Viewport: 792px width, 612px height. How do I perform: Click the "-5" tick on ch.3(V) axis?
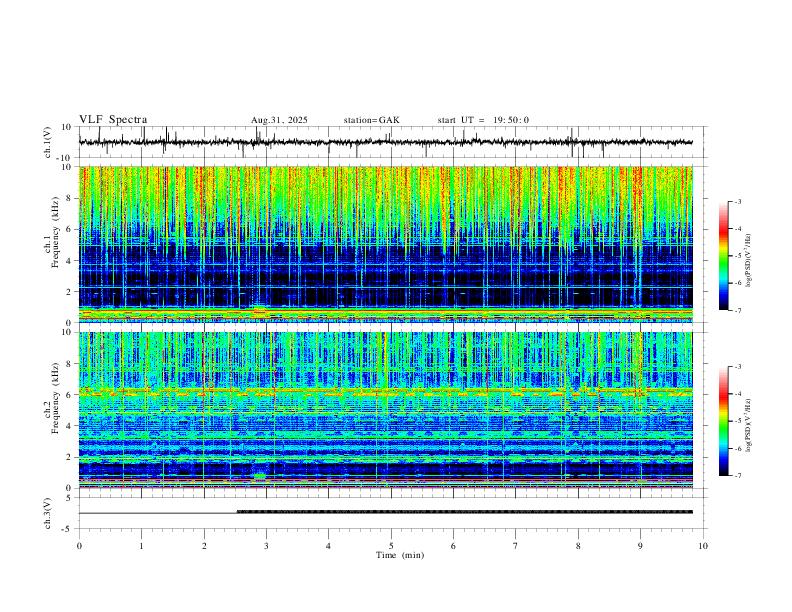(68, 529)
